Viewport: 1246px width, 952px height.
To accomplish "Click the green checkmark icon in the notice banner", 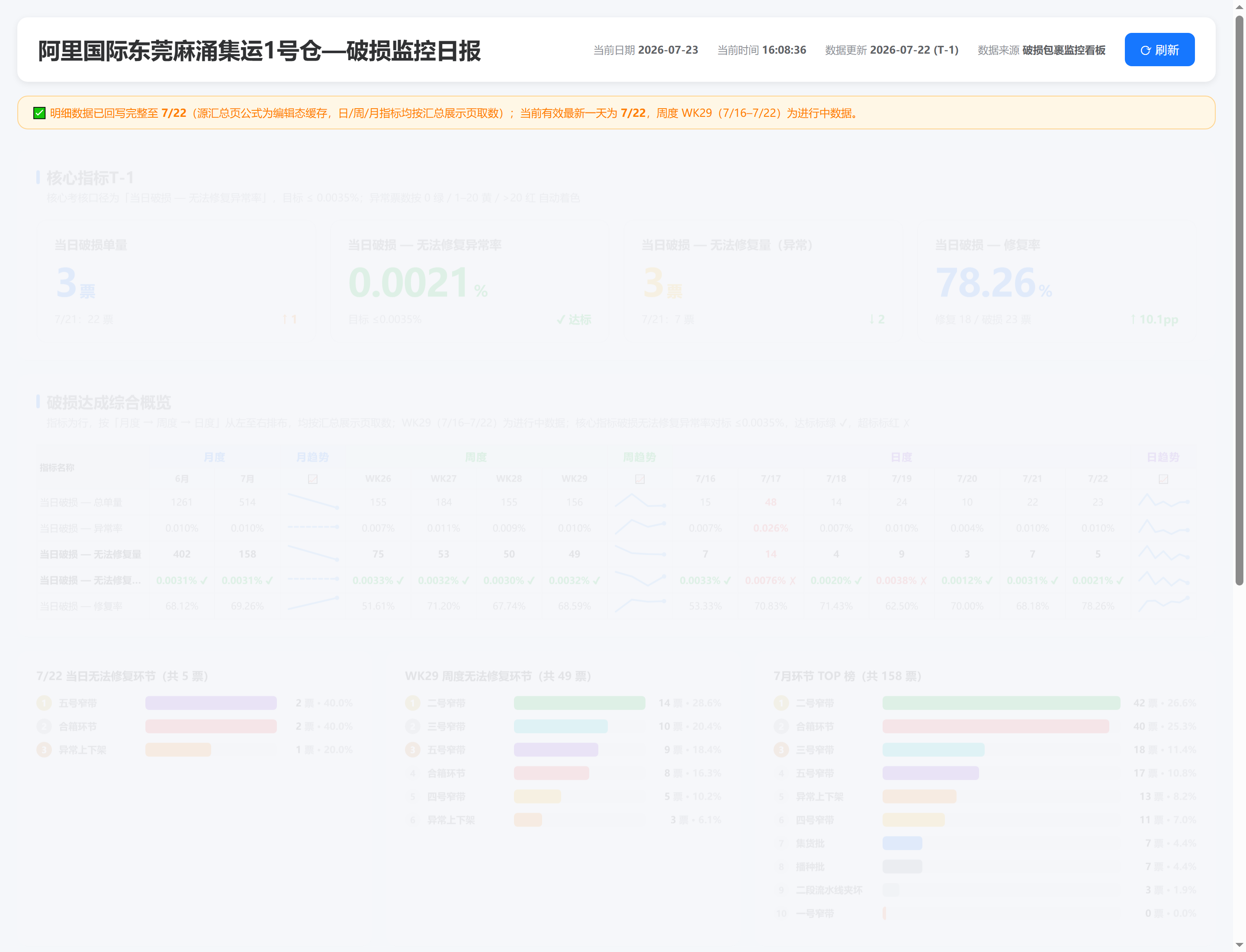I will 39,113.
